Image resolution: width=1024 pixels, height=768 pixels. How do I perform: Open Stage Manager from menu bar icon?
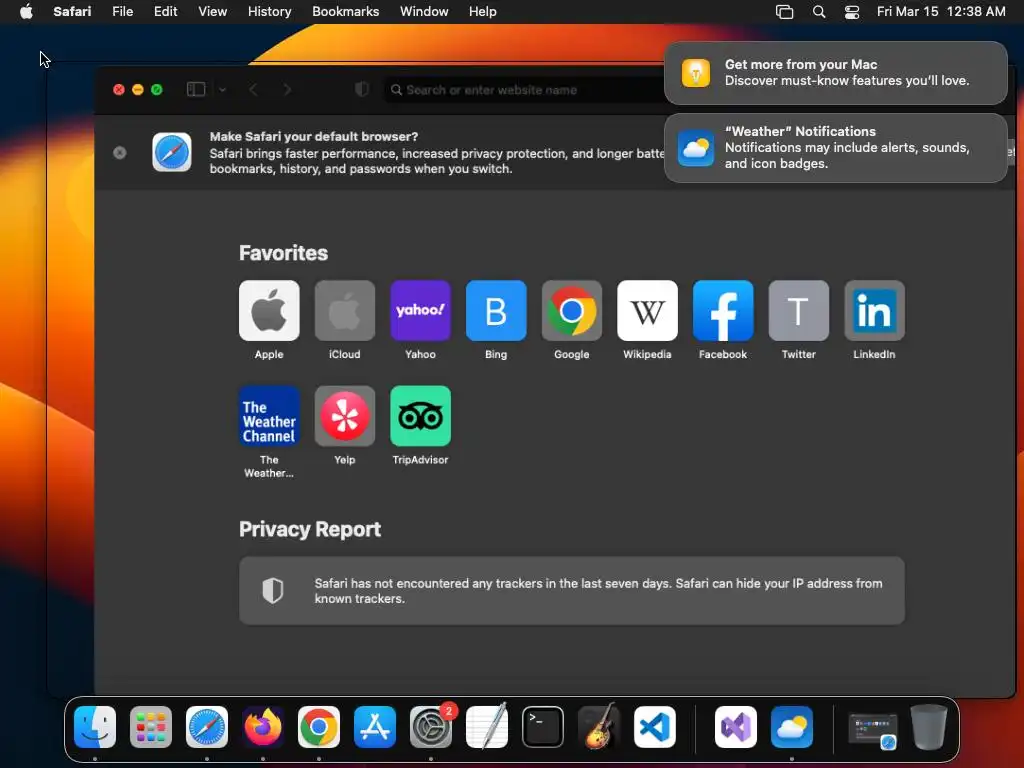(x=784, y=12)
